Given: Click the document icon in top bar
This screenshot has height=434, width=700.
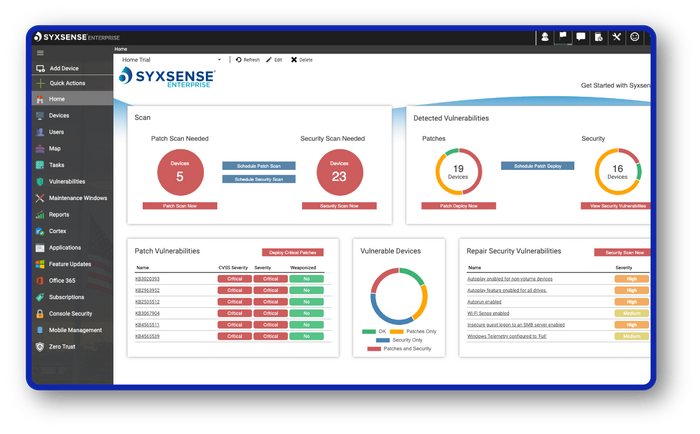Looking at the screenshot, I should [599, 37].
